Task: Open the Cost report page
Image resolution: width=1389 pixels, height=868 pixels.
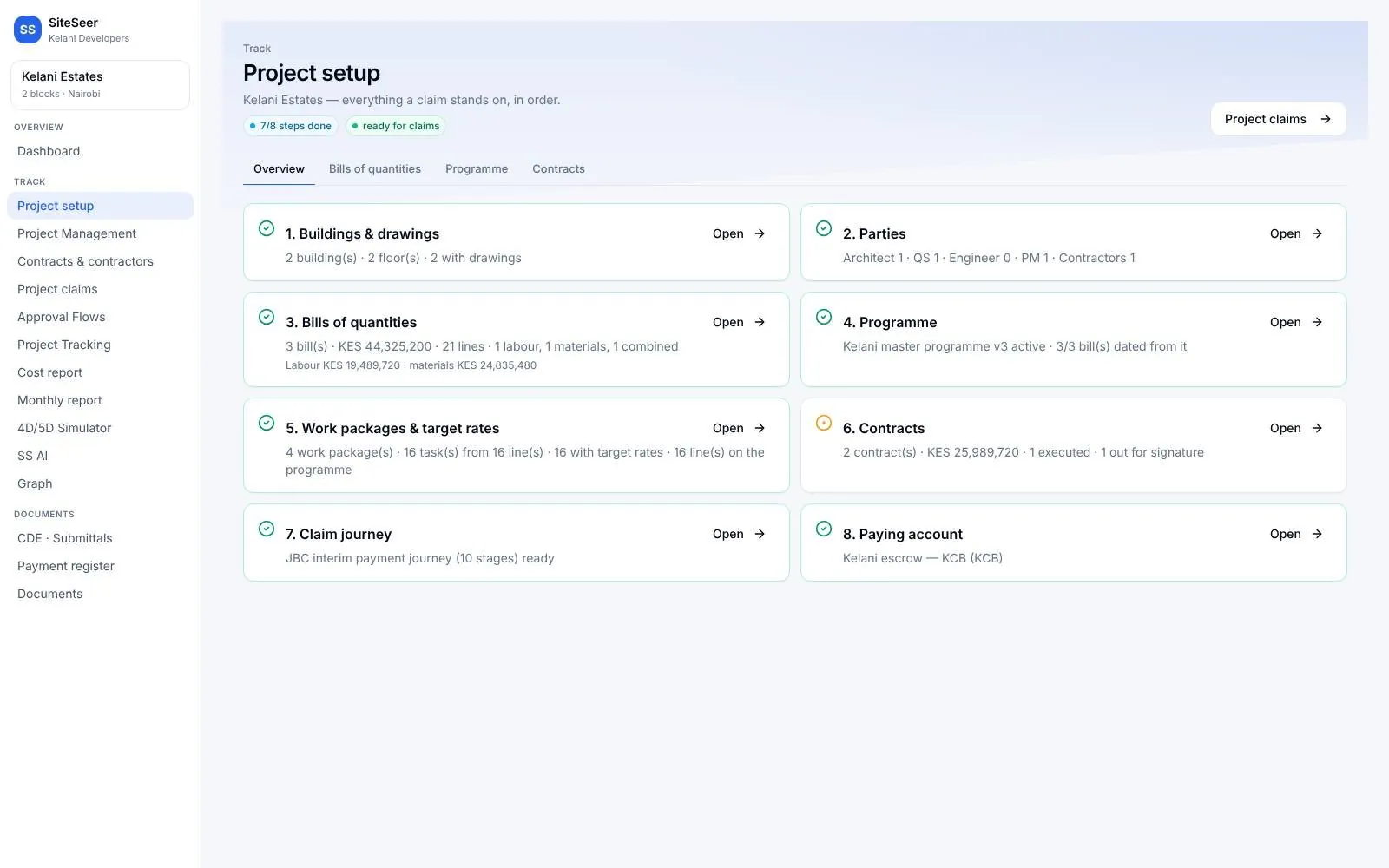Action: [x=100, y=372]
